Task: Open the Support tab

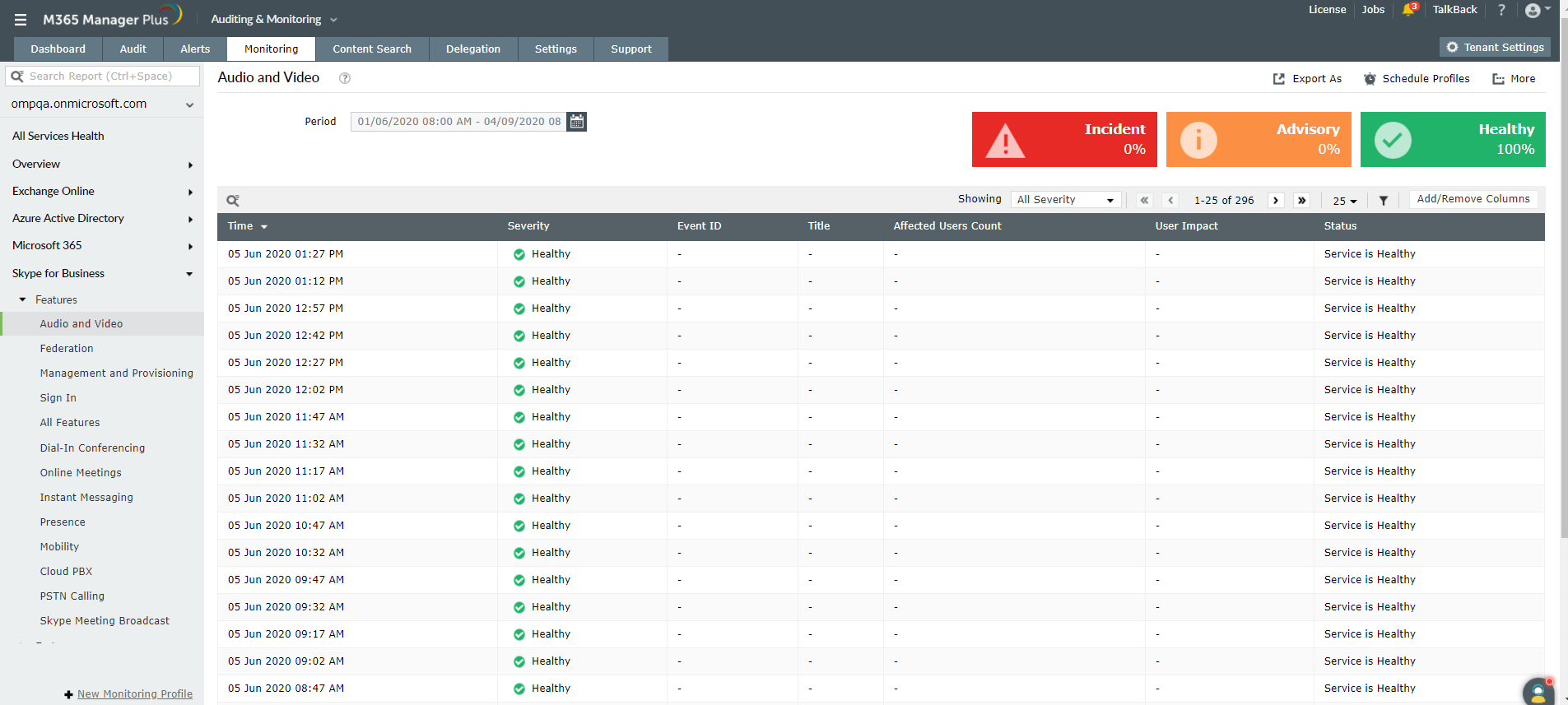Action: pyautogui.click(x=631, y=49)
